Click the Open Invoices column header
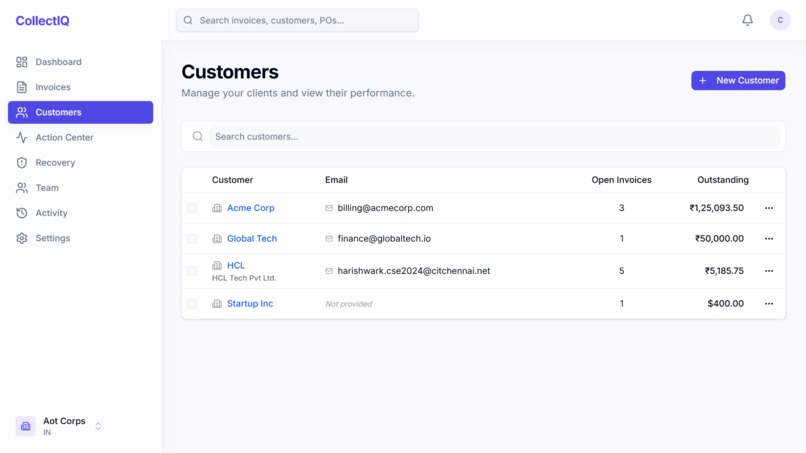The image size is (806, 453). pyautogui.click(x=621, y=180)
